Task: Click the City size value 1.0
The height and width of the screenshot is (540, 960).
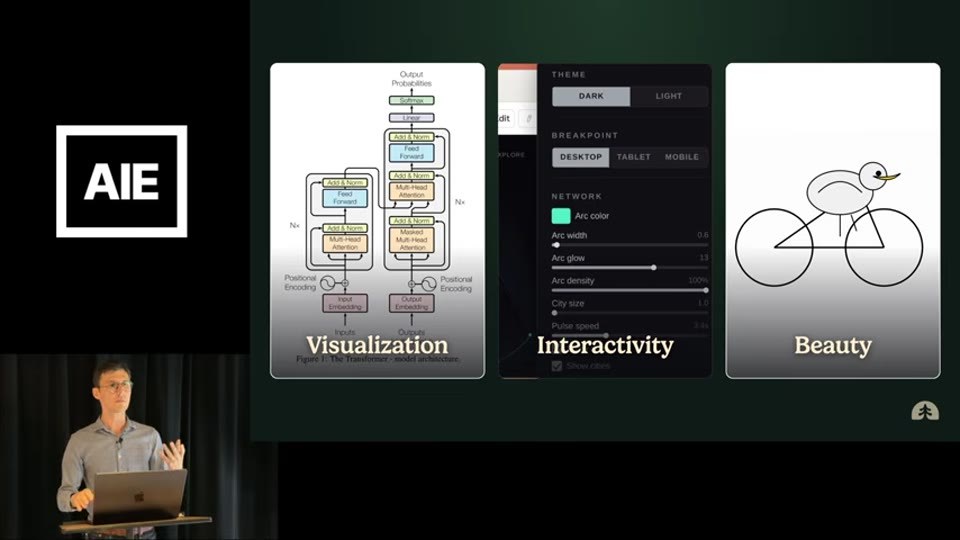Action: 702,303
